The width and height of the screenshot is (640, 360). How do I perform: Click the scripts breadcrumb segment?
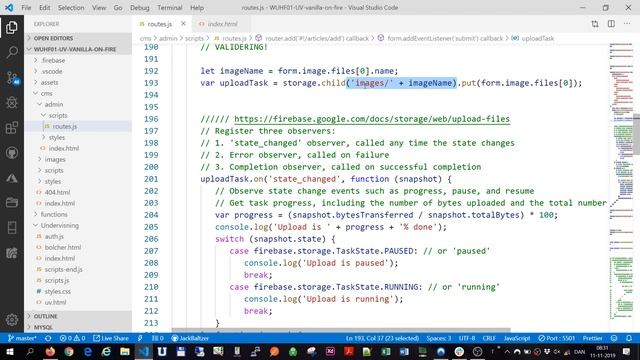coord(194,38)
